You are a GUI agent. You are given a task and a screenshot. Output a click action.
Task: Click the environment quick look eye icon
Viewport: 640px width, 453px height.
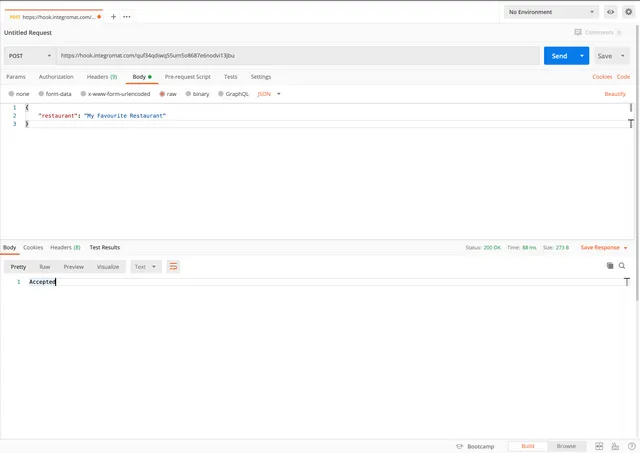click(610, 12)
